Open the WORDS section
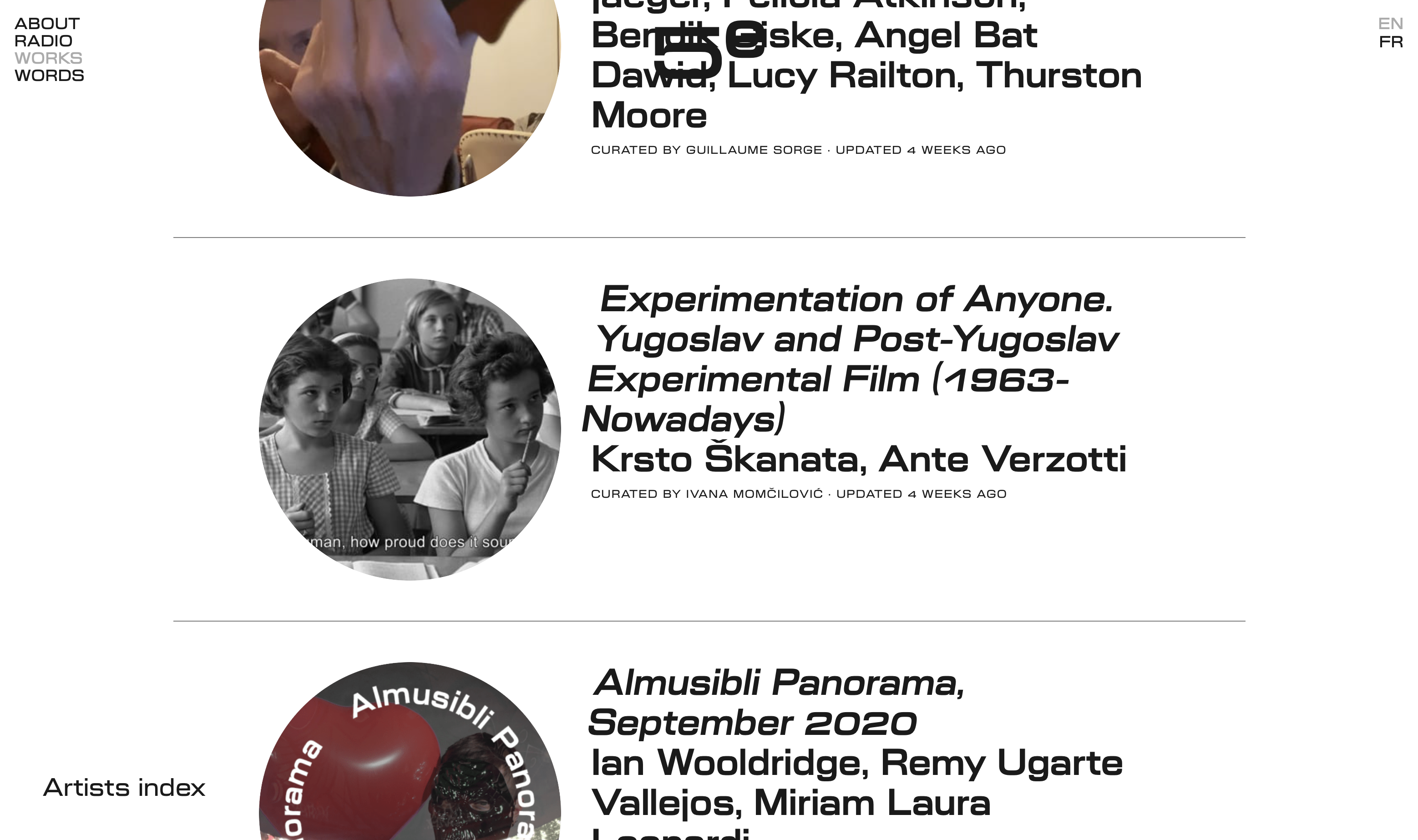This screenshot has height=840, width=1418. tap(49, 75)
